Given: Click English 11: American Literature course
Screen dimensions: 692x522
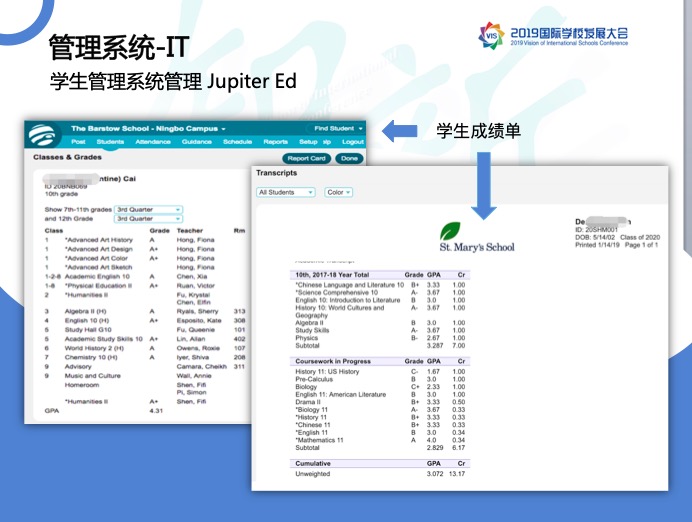Looking at the screenshot, I should (x=340, y=394).
